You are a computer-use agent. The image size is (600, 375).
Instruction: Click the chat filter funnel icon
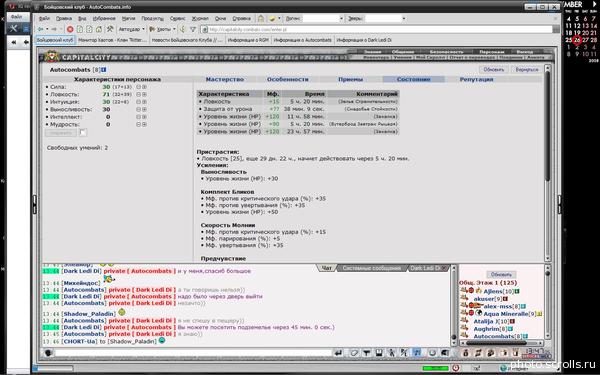(367, 353)
